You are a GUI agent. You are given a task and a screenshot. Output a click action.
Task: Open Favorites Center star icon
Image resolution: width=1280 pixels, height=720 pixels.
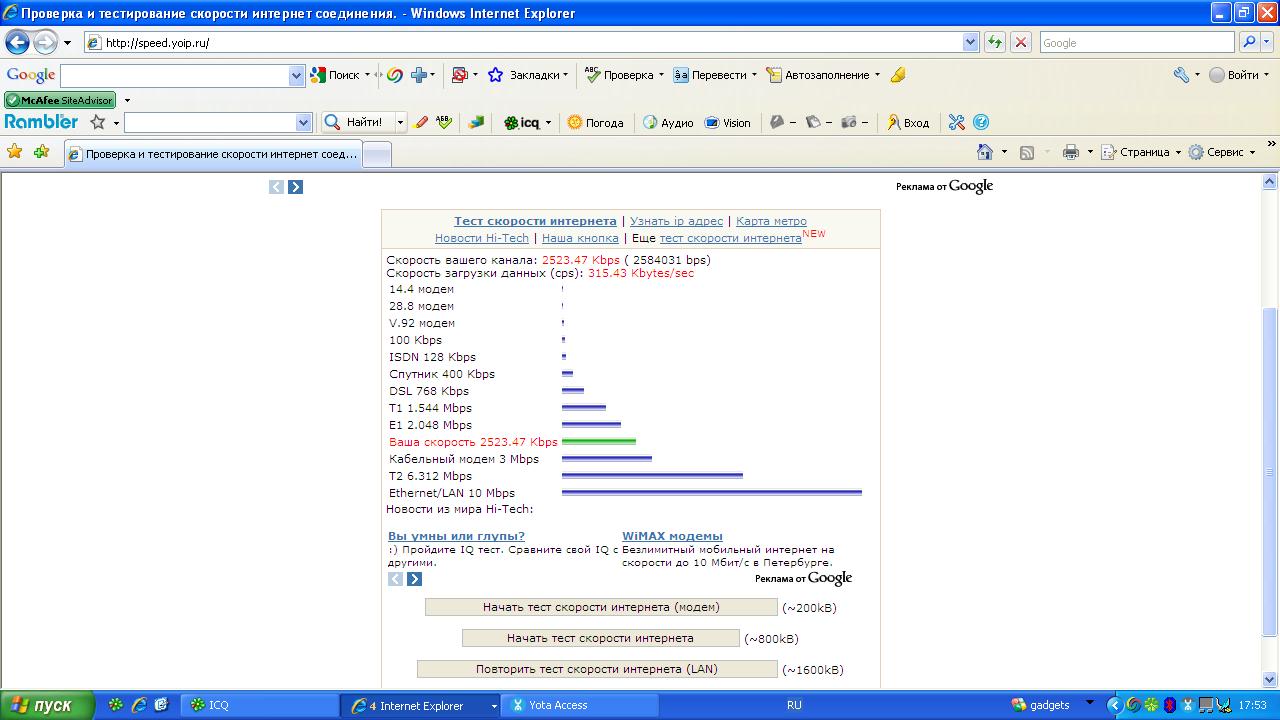15,152
